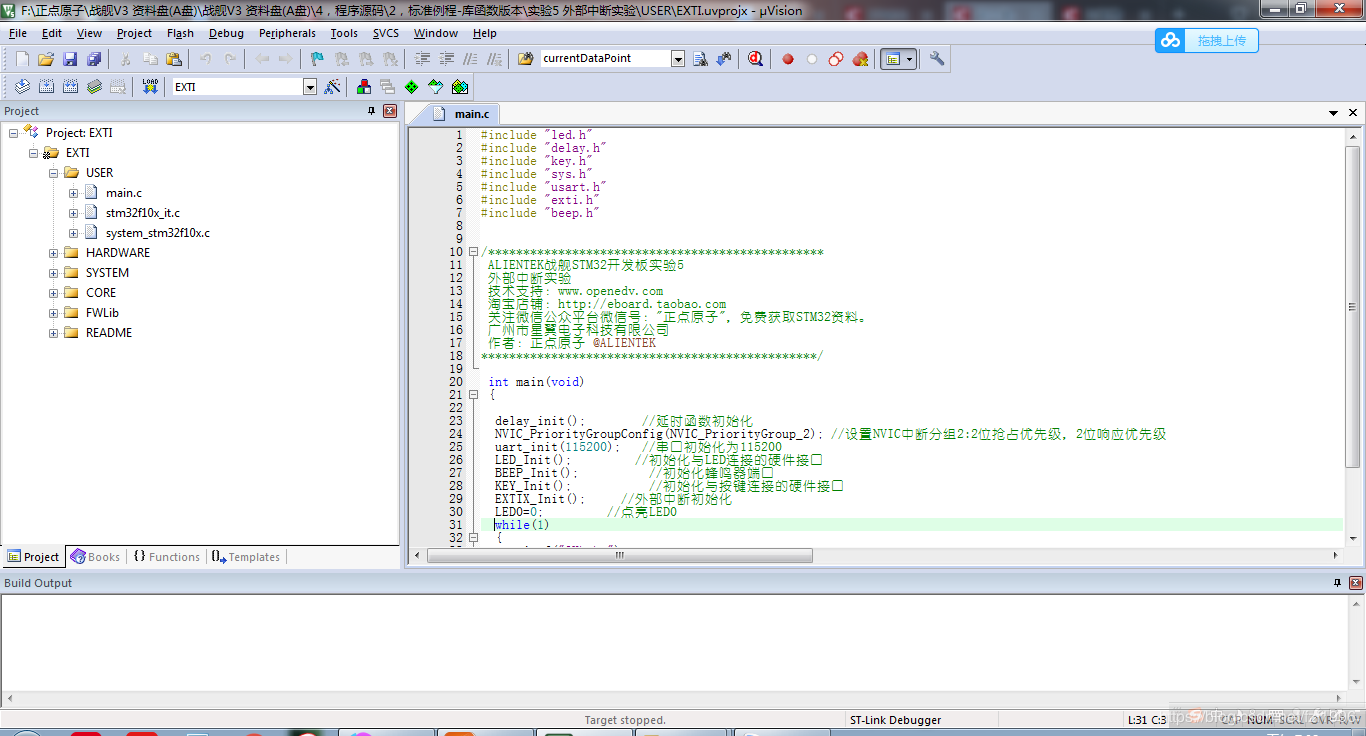
Task: Expand the HARDWARE folder in project tree
Action: coord(54,253)
